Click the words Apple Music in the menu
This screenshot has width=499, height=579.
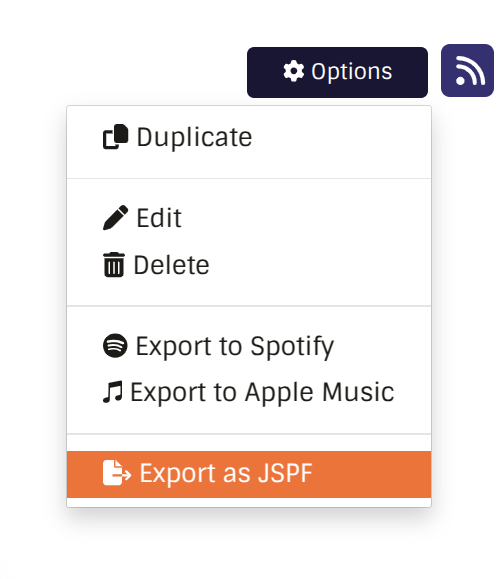[x=319, y=393]
